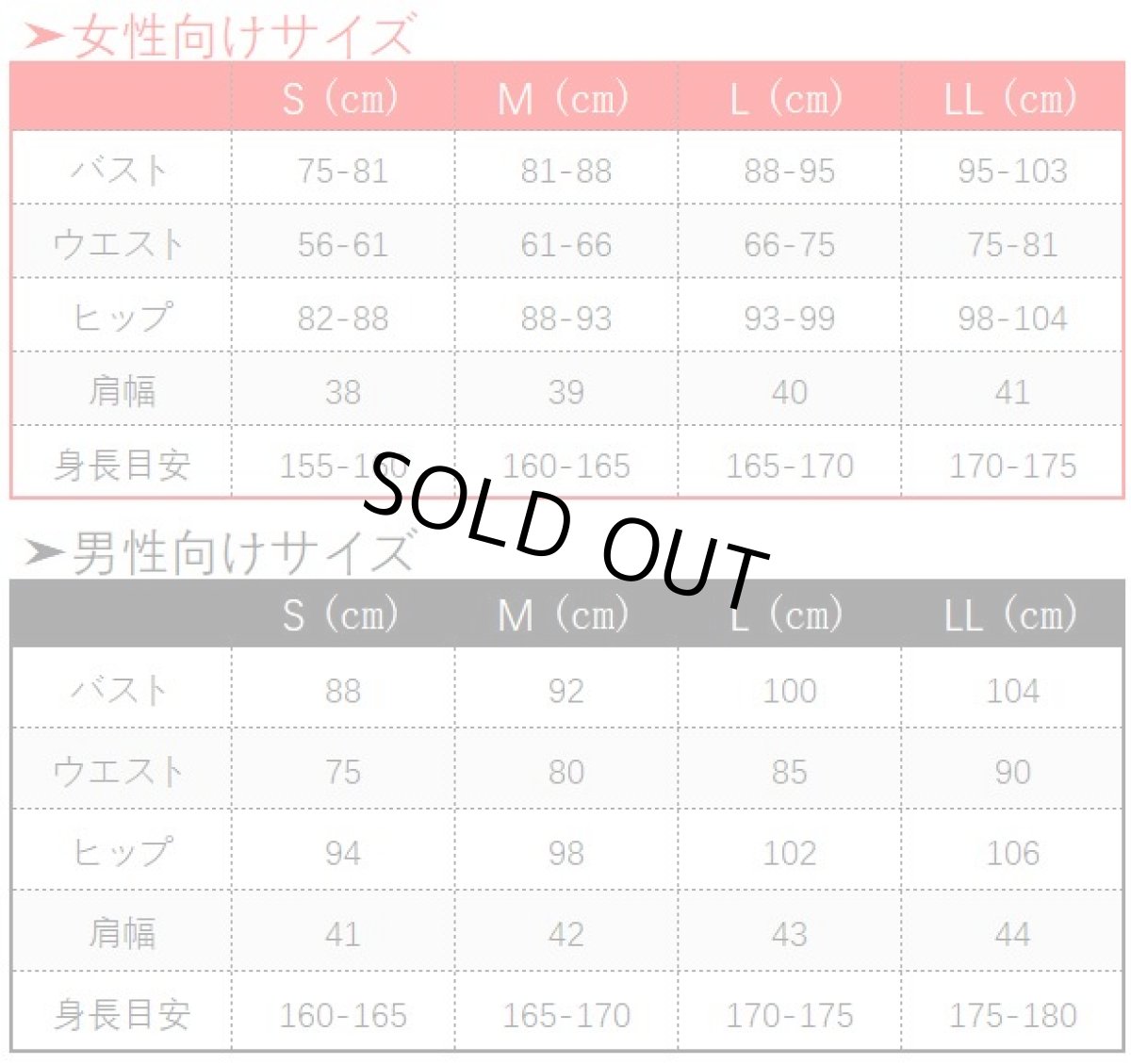Screen dimensions: 1131x1064
Task: Click the men's hip value 102
Action: 789,853
